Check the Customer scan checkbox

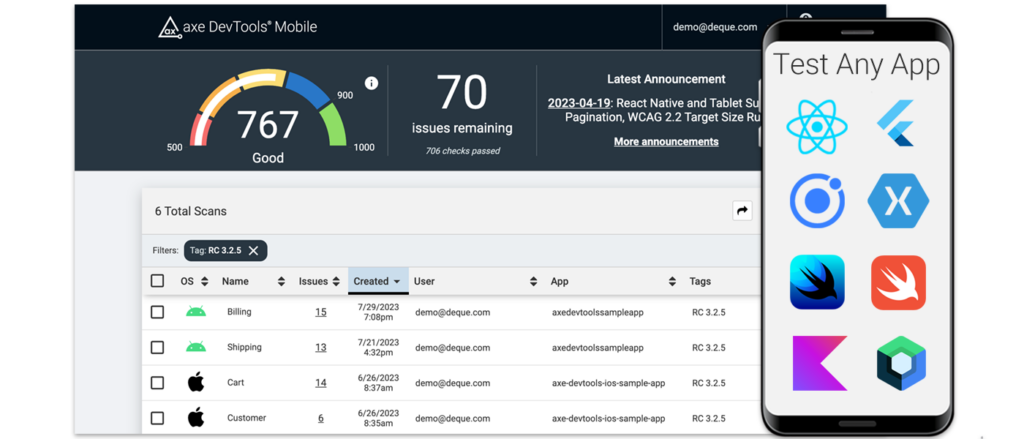click(x=157, y=418)
